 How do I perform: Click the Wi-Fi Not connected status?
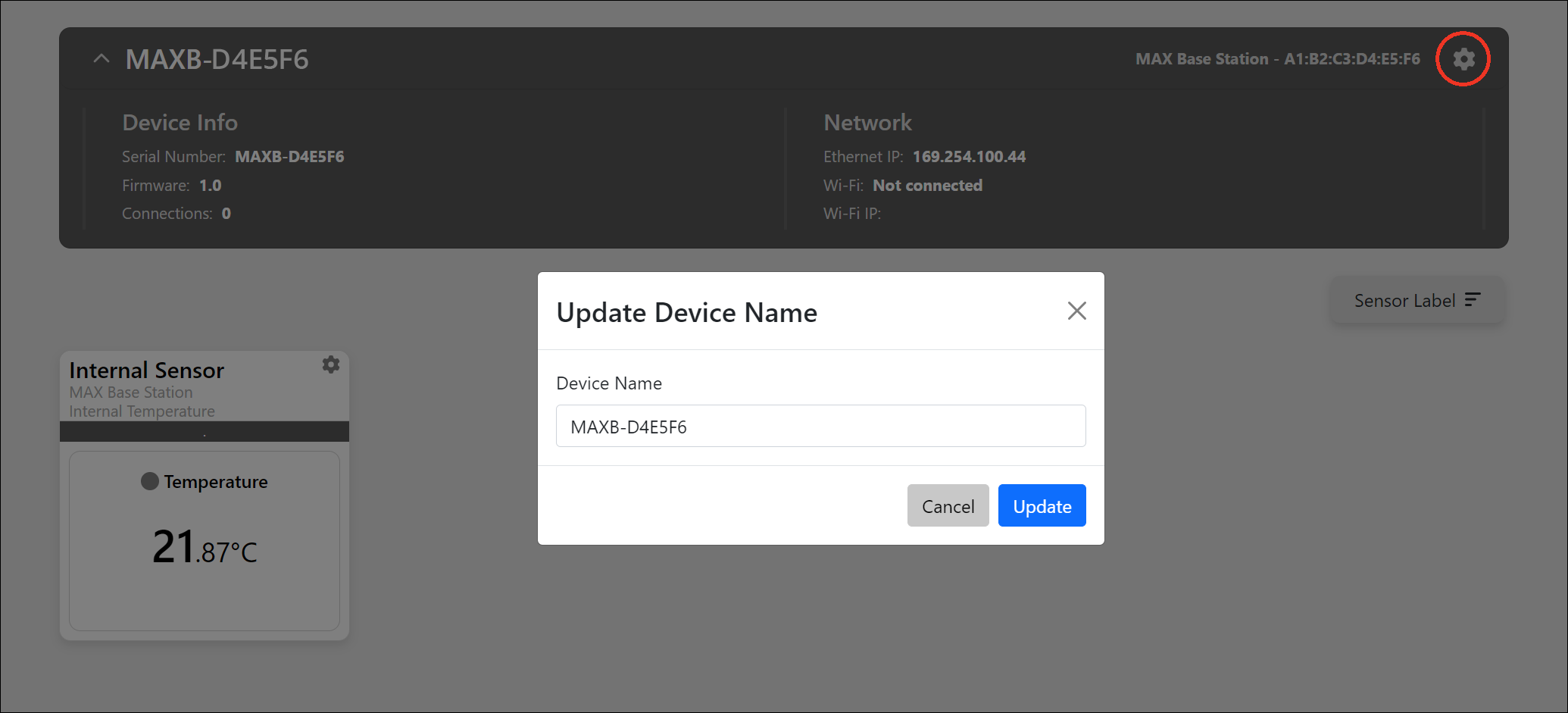[927, 186]
